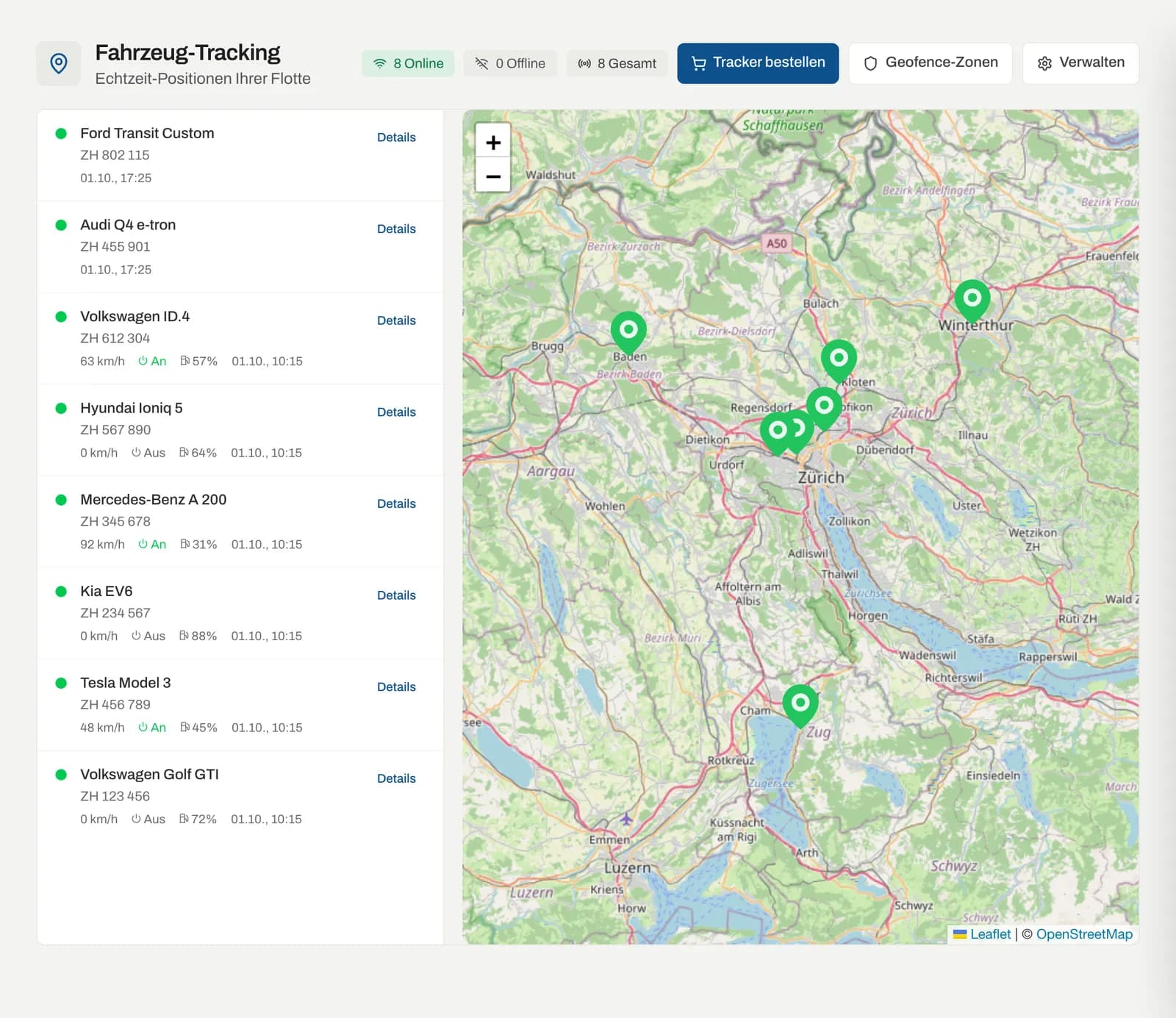Click the green status dot for Tesla Model 3
Viewport: 1176px width, 1018px height.
(x=61, y=683)
